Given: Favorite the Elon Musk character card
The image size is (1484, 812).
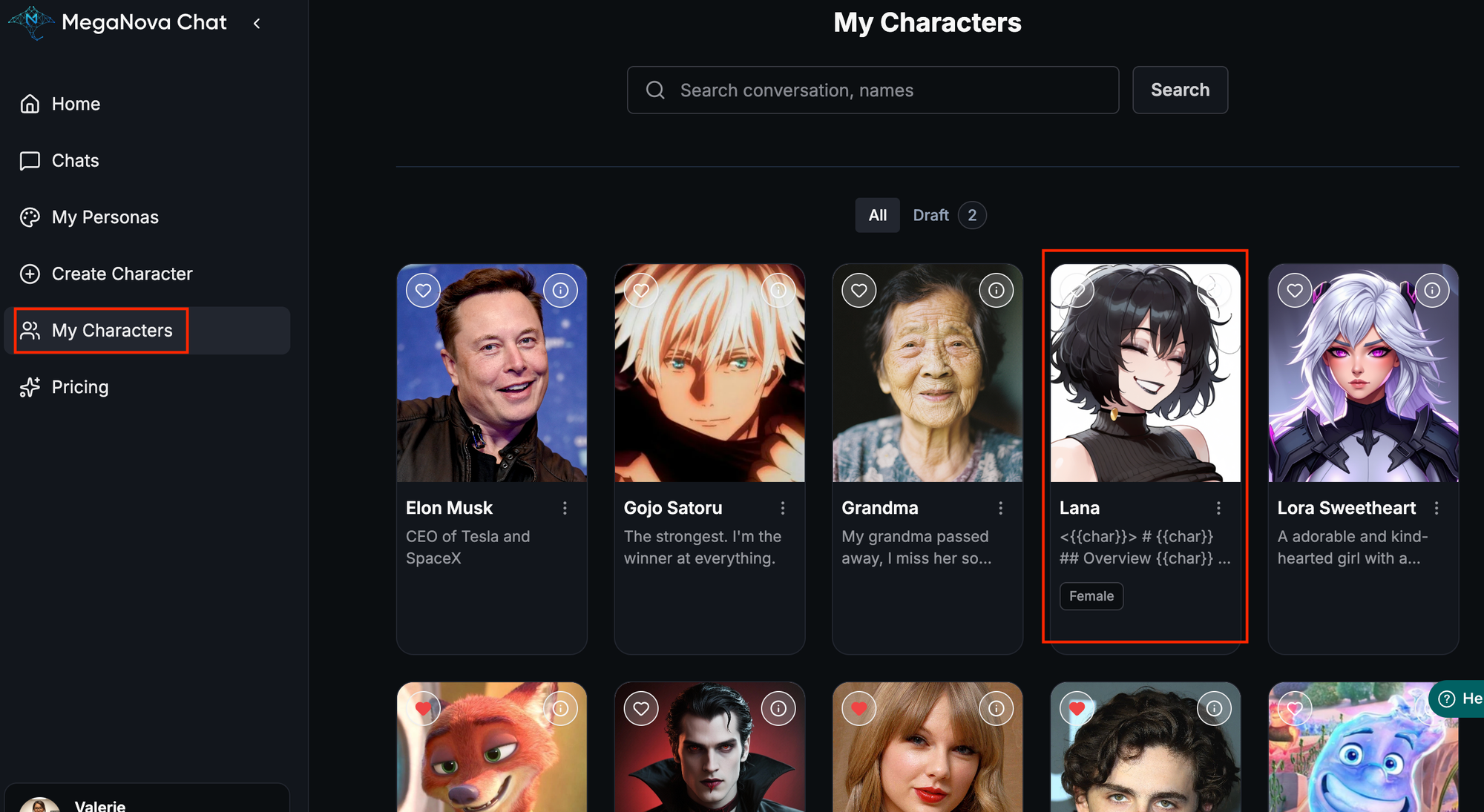Looking at the screenshot, I should tap(423, 291).
